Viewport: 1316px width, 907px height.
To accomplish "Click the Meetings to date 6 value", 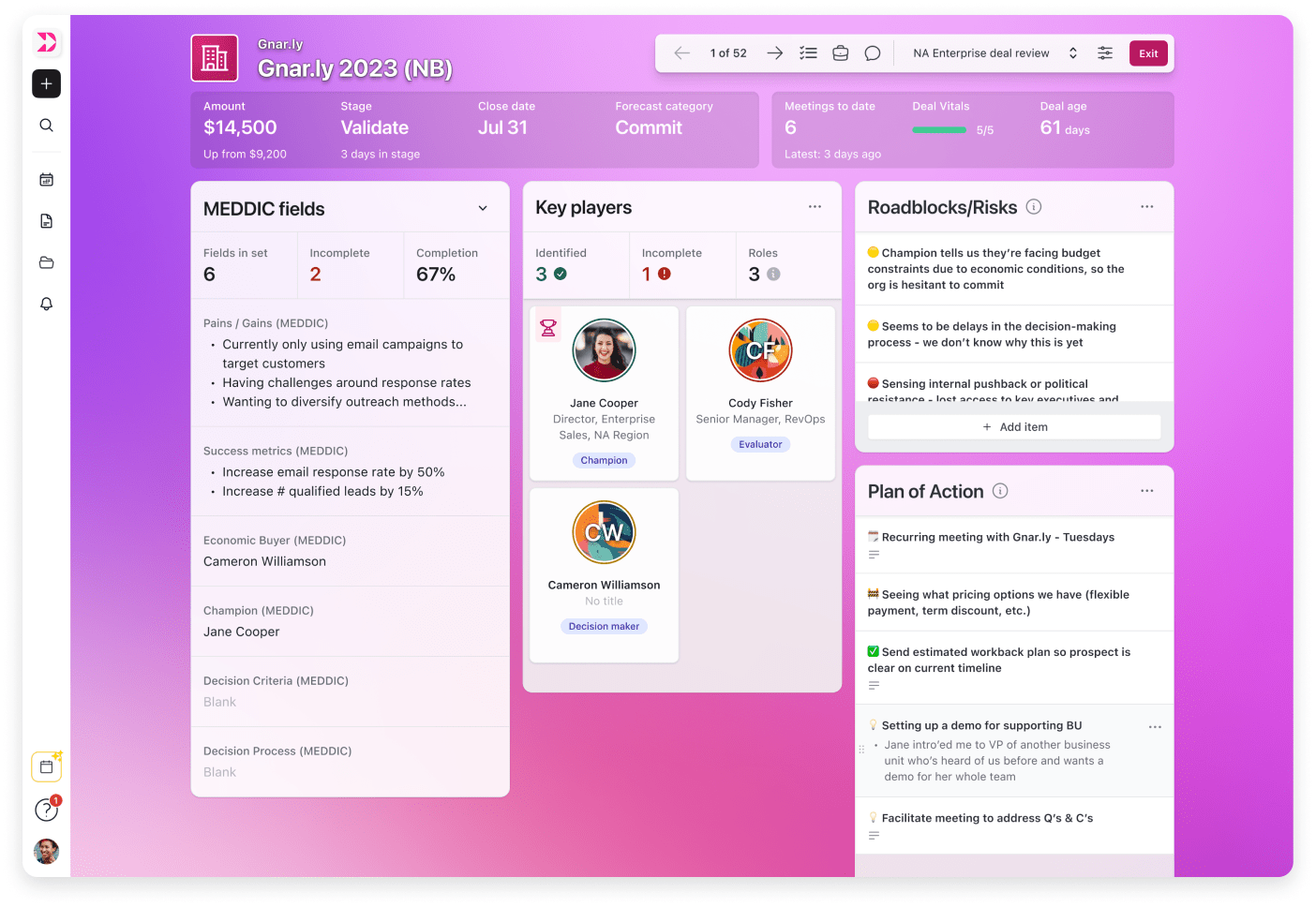I will coord(790,127).
